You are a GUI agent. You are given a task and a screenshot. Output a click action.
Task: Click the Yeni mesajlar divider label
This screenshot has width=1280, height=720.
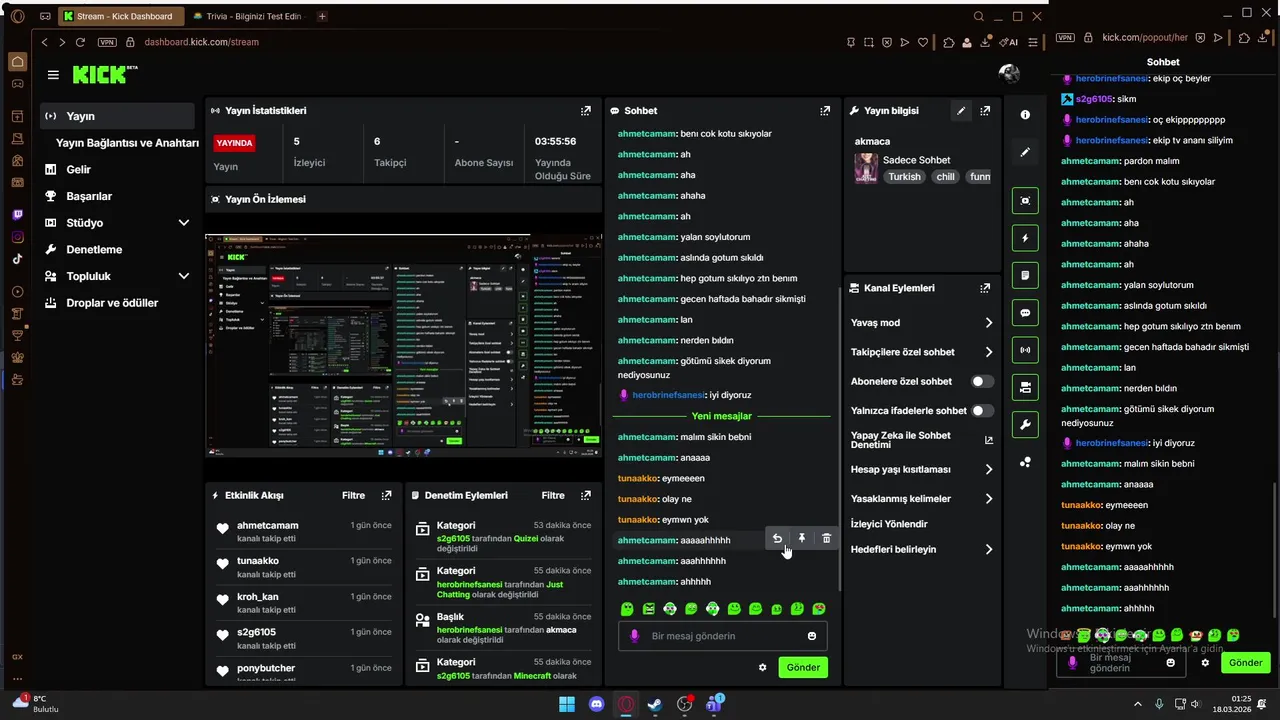tap(721, 416)
